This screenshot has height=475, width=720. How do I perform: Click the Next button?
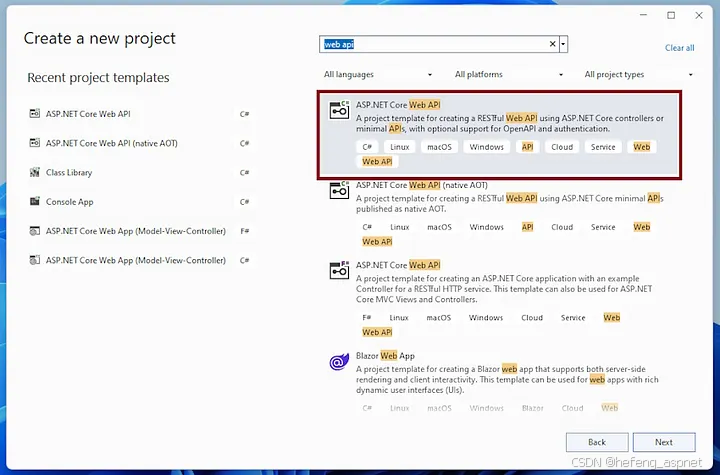(x=664, y=442)
